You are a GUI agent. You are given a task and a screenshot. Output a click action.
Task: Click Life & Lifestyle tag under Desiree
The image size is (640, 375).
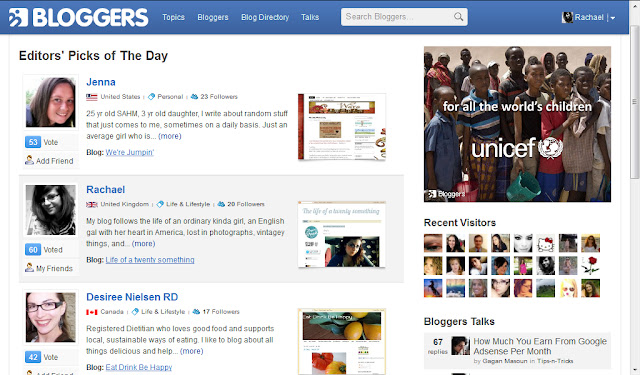click(x=158, y=312)
